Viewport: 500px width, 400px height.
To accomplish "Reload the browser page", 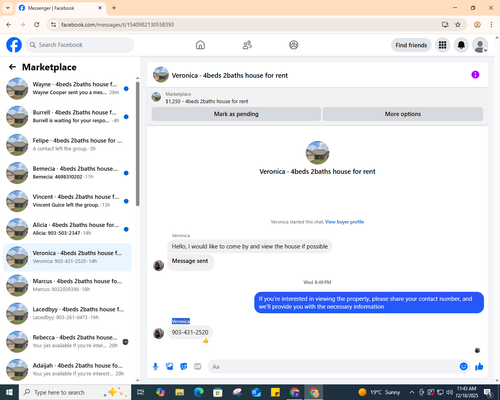I will point(37,25).
